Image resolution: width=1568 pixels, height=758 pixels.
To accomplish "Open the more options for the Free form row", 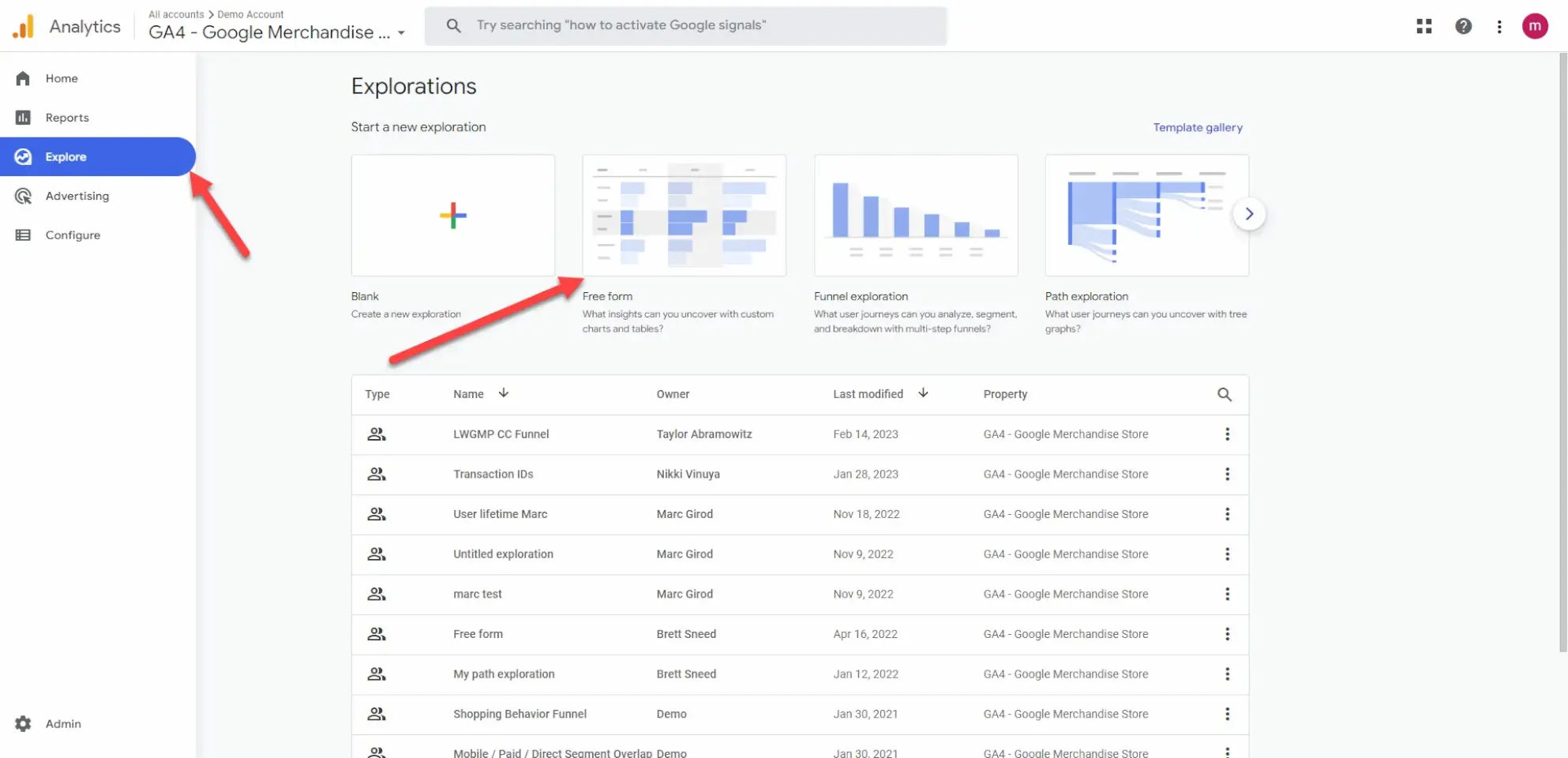I will coord(1227,634).
